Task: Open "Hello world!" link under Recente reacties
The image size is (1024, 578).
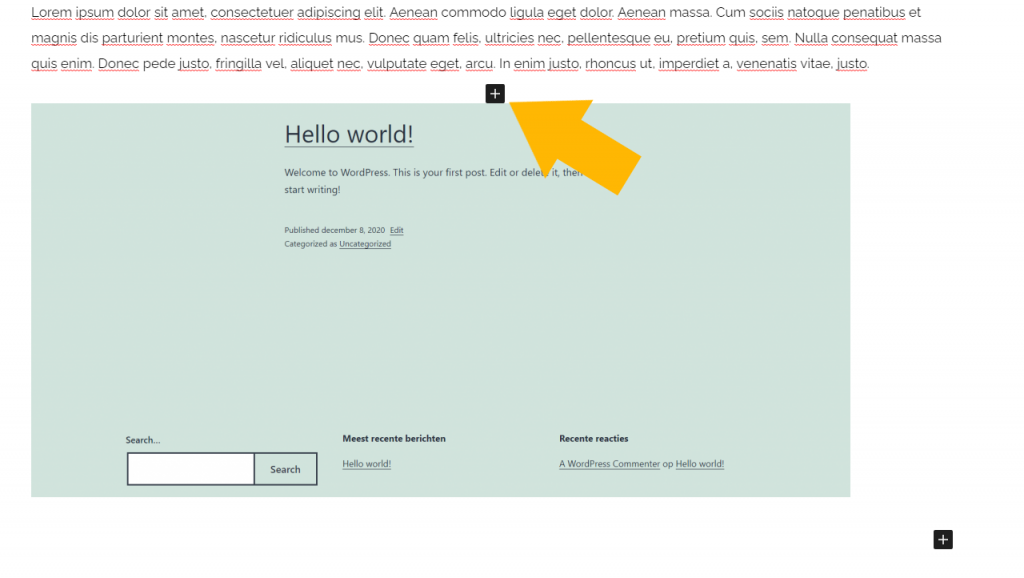Action: click(x=699, y=464)
